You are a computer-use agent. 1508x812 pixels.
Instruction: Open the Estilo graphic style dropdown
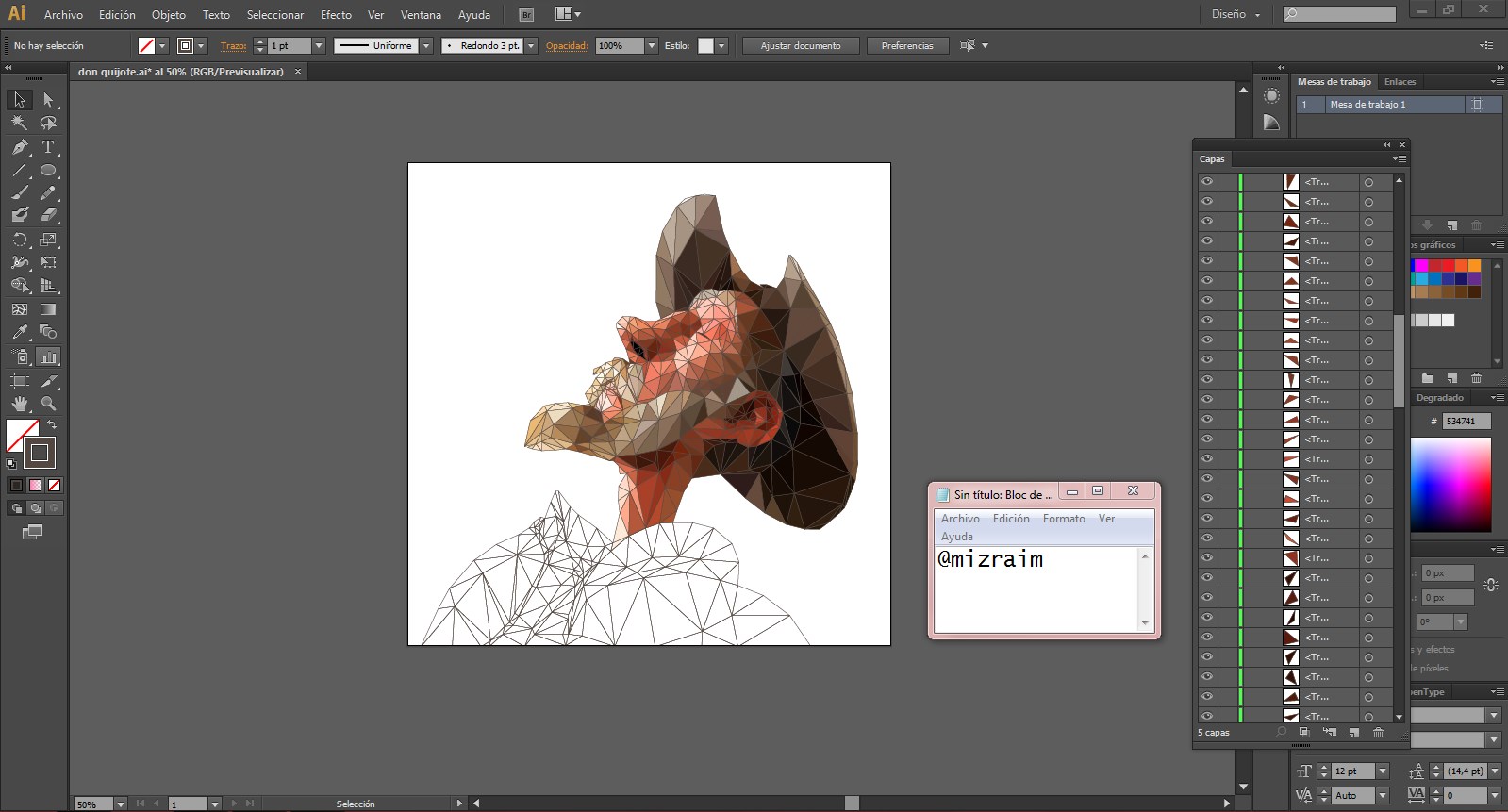pyautogui.click(x=721, y=46)
